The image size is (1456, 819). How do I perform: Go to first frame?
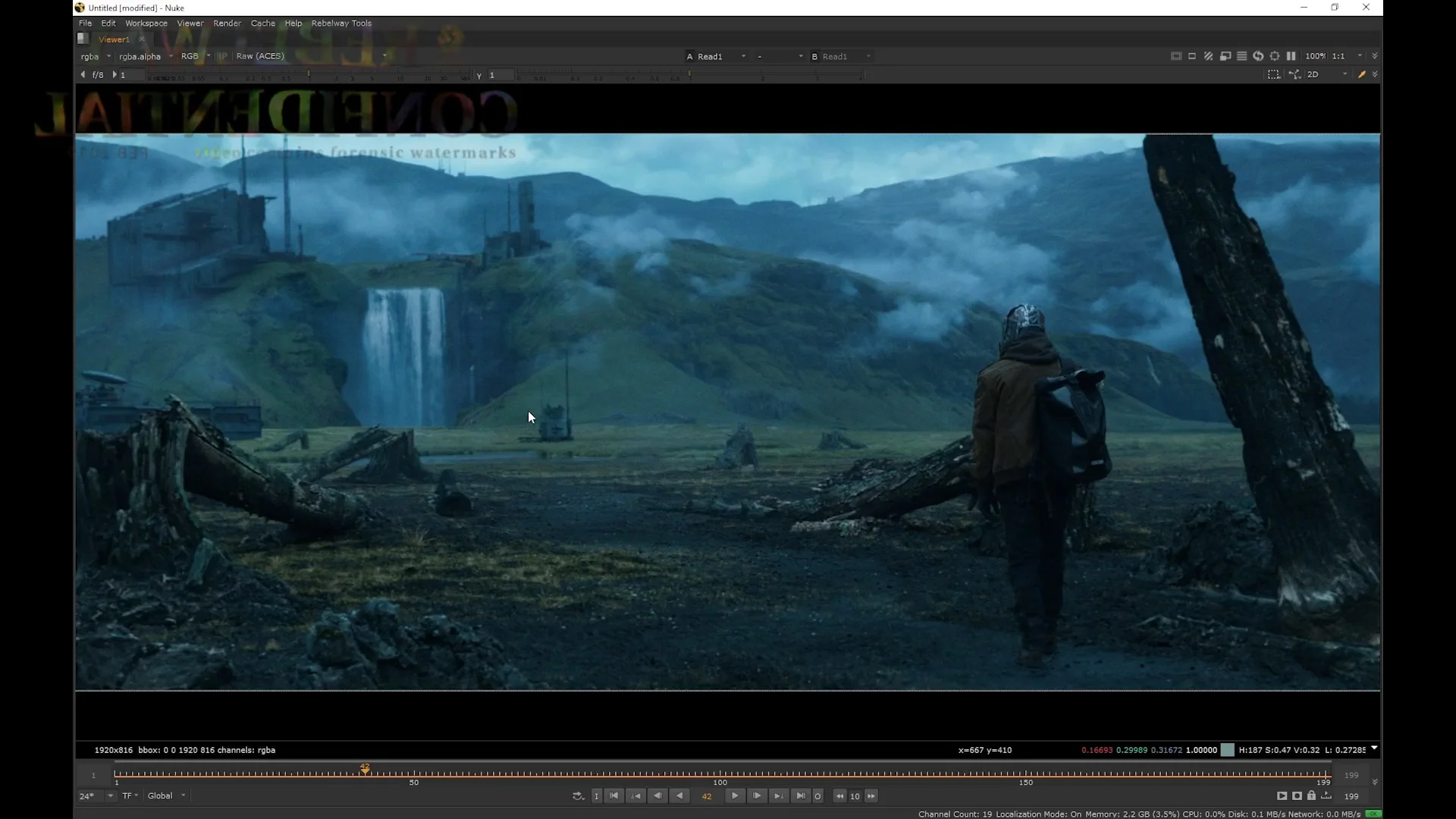click(x=614, y=796)
